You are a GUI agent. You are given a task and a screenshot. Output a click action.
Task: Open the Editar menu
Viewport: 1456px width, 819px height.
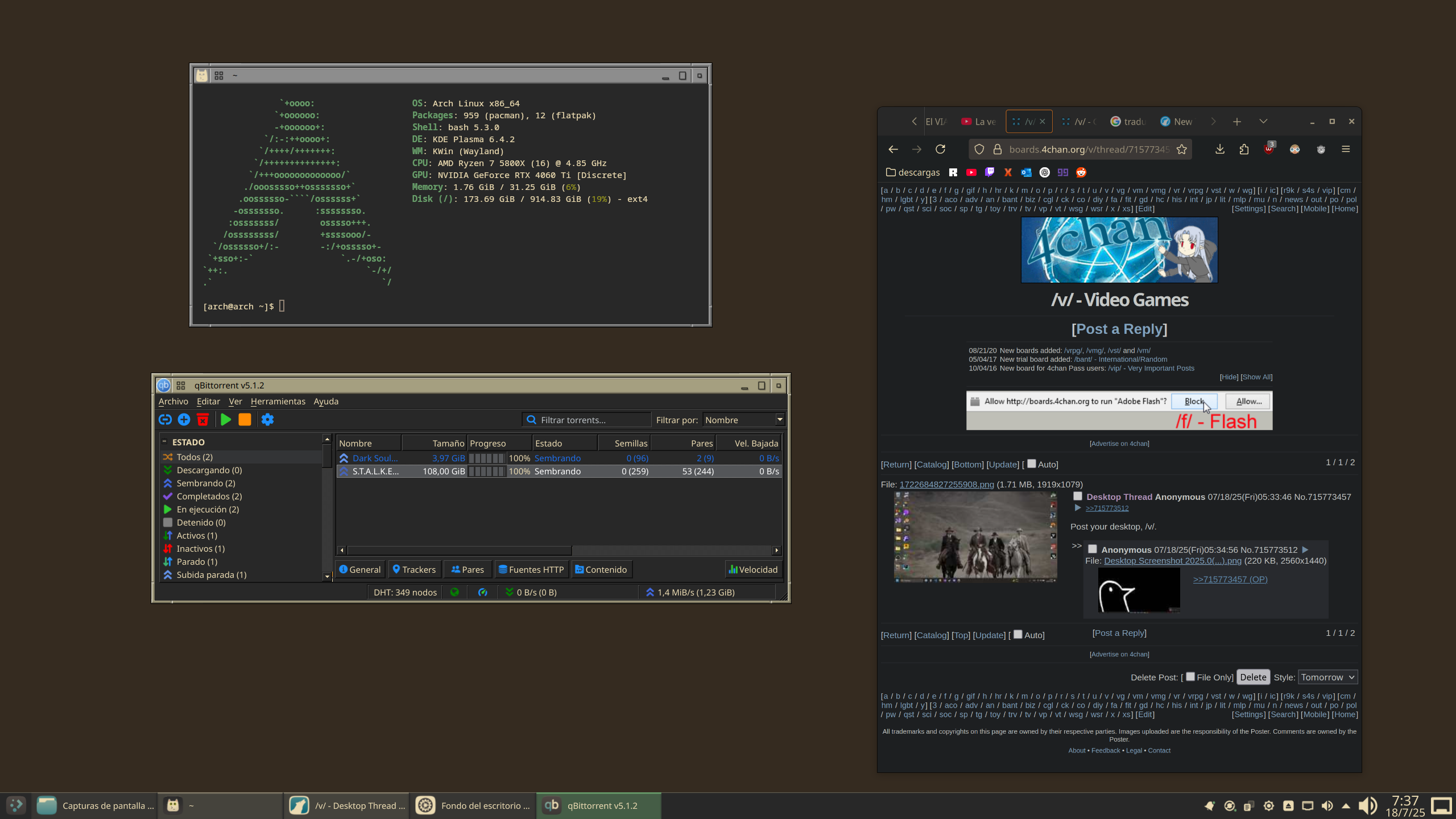pos(208,402)
